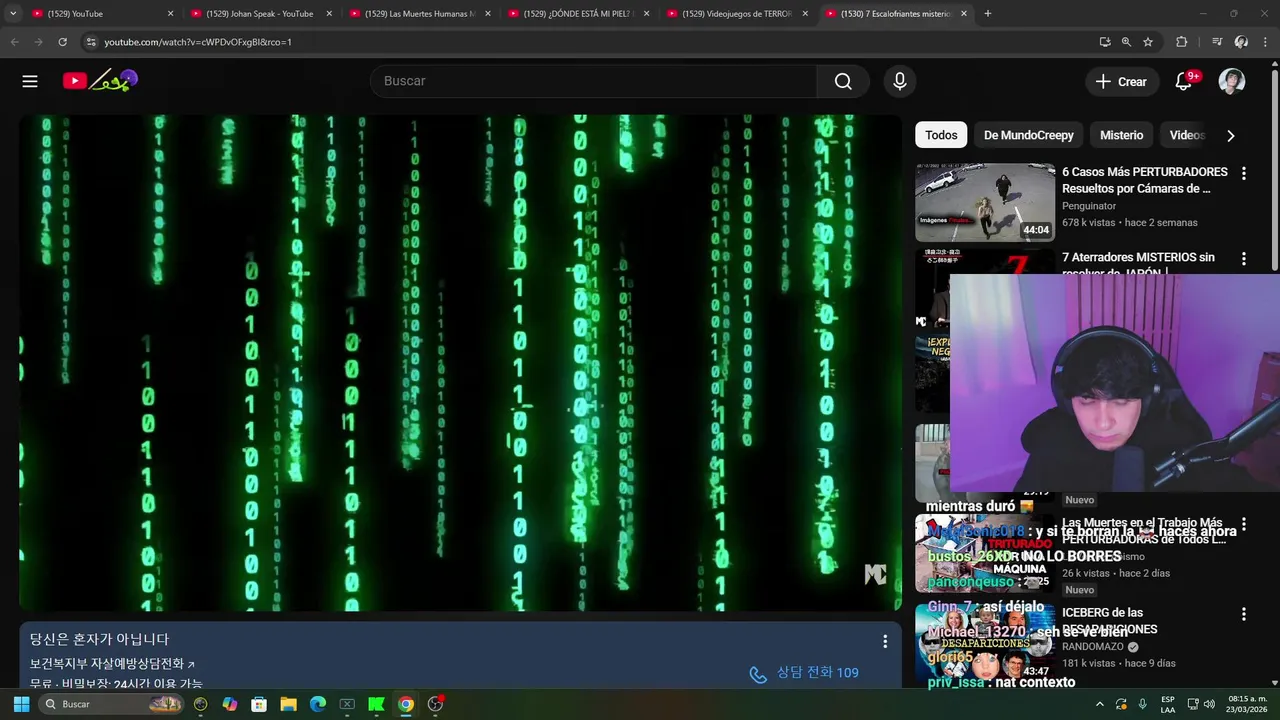
Task: Open options for 6 Casos Más PERTURBADORES video
Action: [x=1244, y=173]
